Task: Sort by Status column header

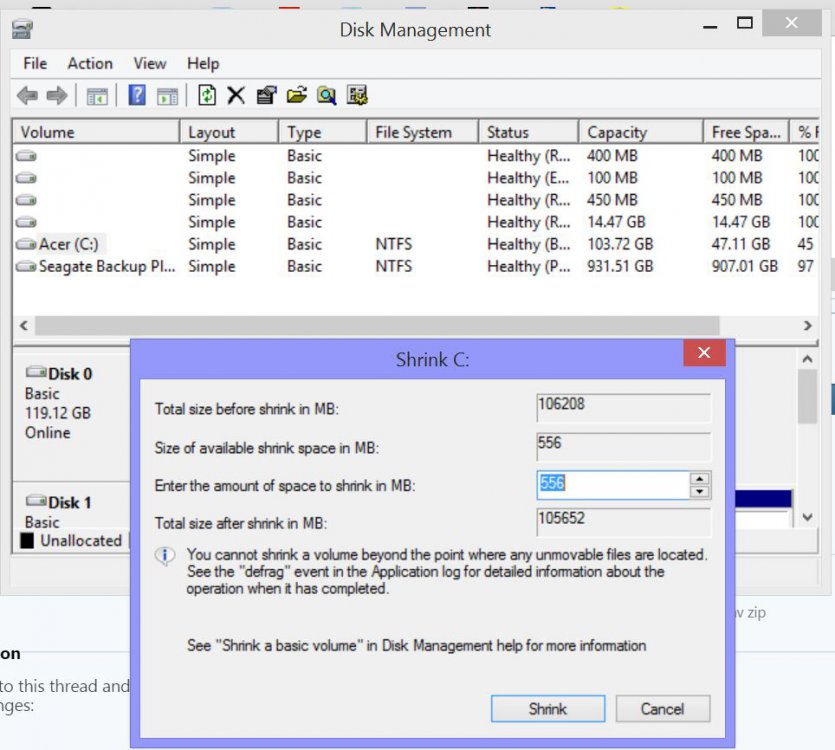Action: tap(529, 132)
